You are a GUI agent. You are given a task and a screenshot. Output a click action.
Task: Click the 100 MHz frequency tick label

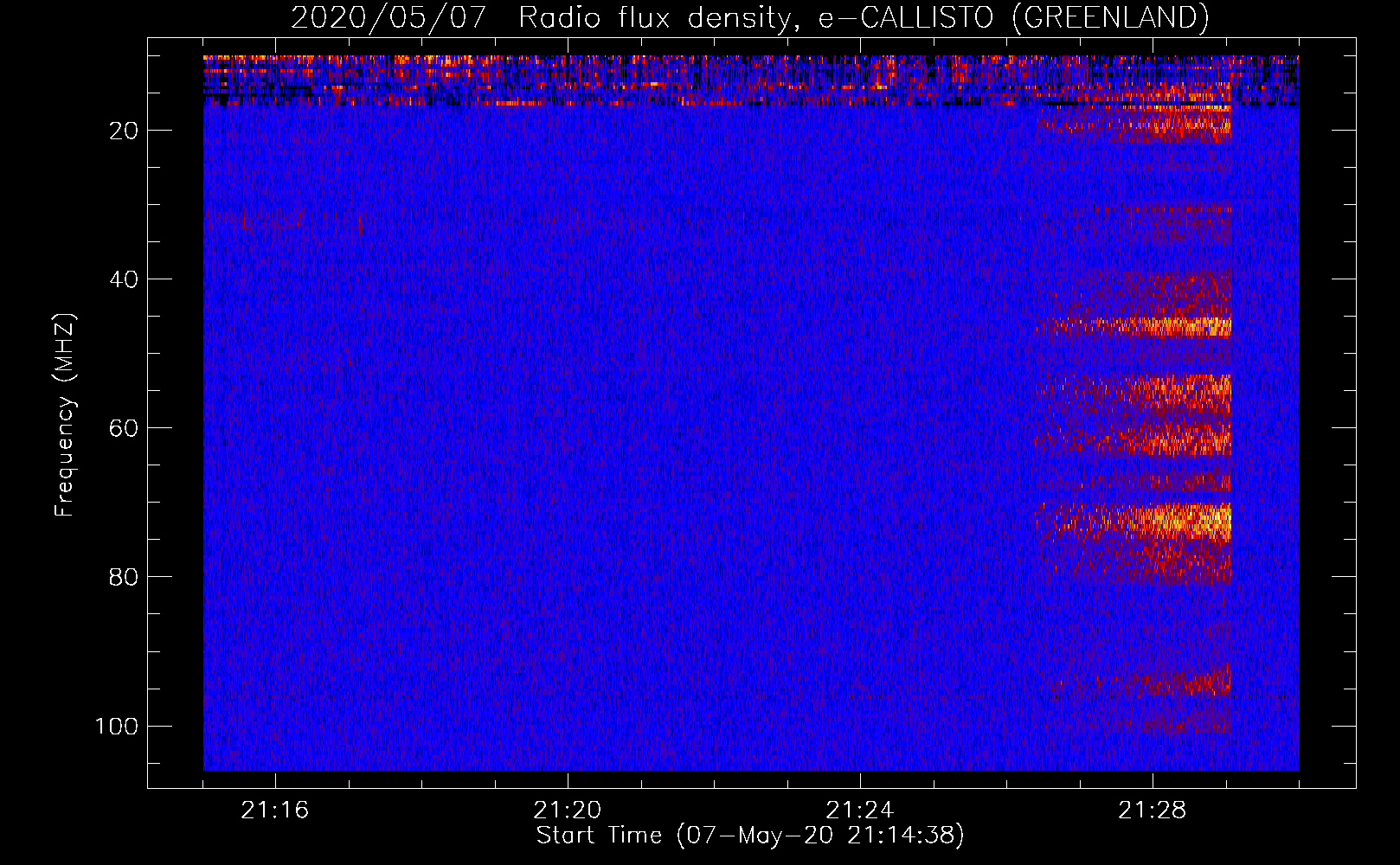117,726
